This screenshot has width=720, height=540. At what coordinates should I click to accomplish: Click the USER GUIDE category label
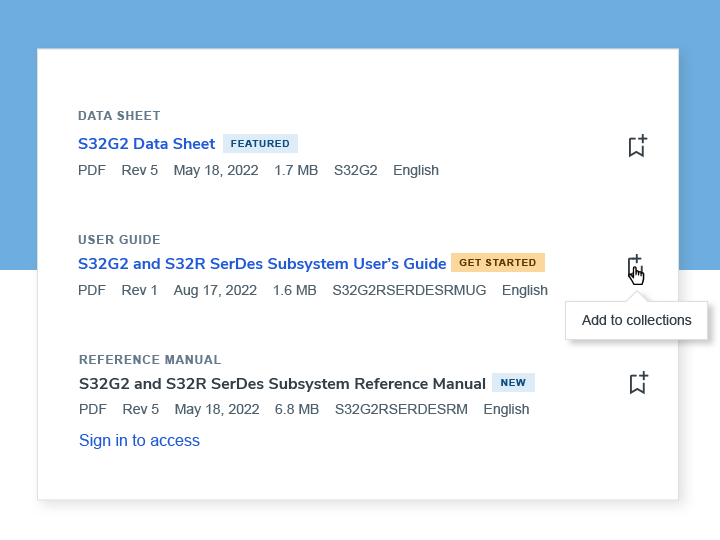119,240
